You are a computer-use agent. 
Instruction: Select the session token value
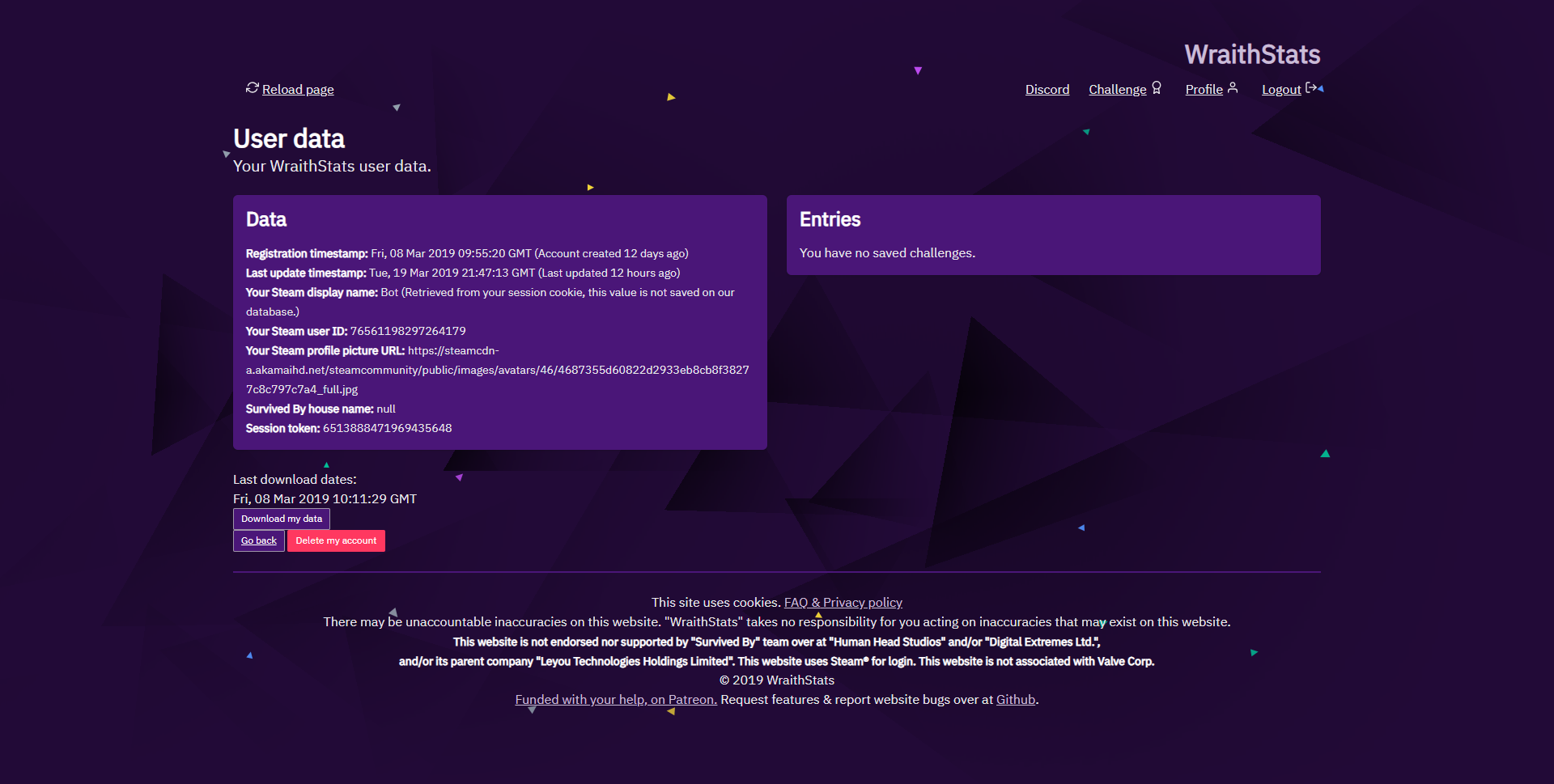point(387,428)
